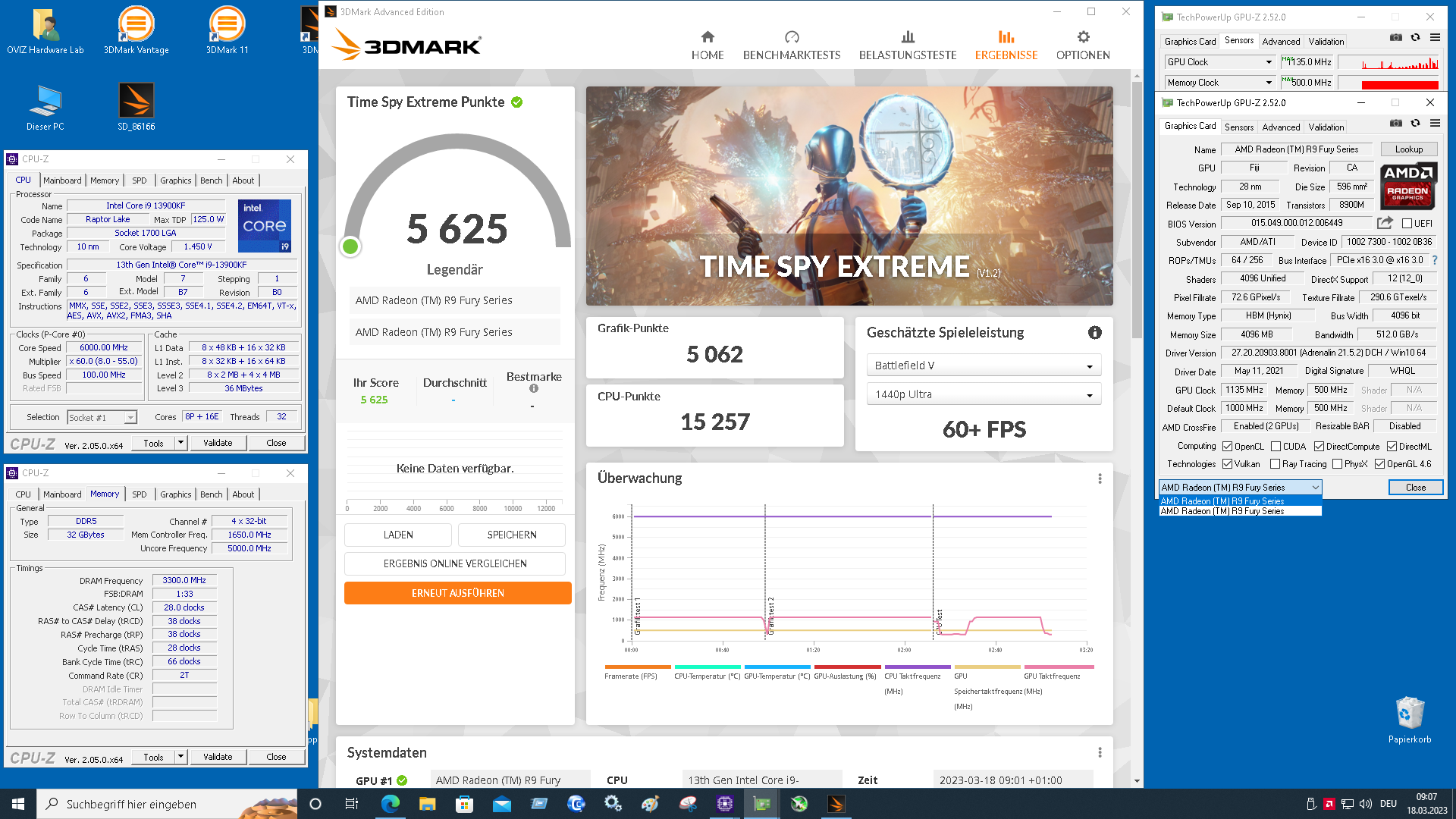Open Ergebnisse bars icon in 3DMark
This screenshot has width=1456, height=819.
1006,37
